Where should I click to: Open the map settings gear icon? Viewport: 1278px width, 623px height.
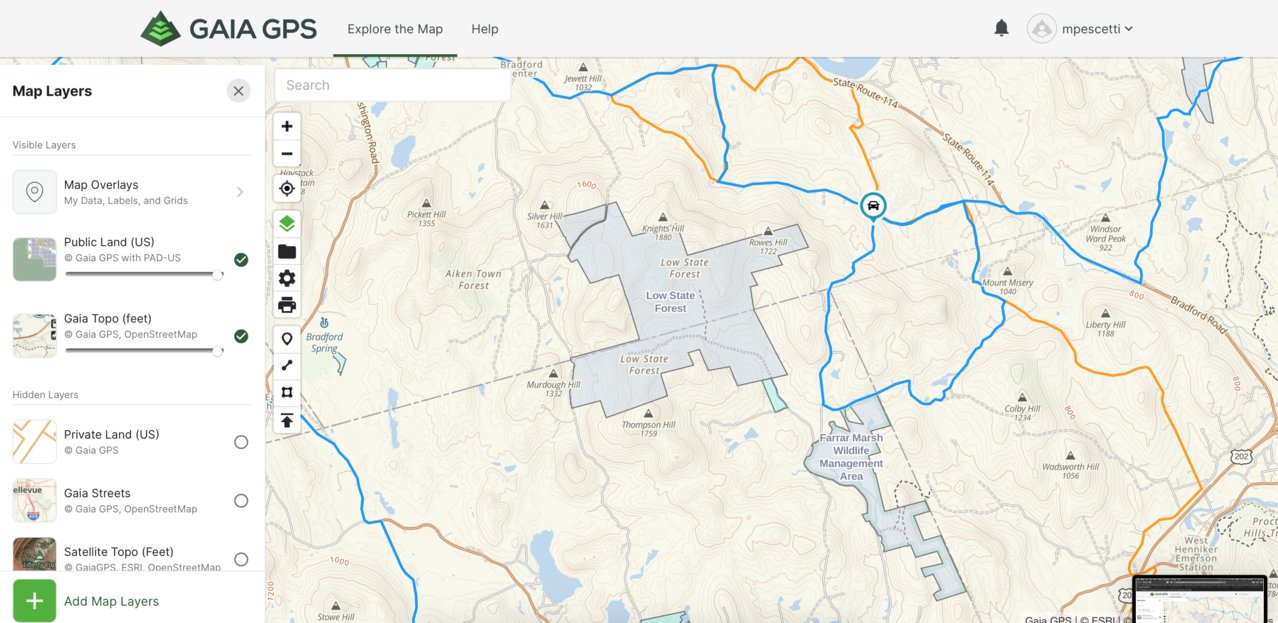pyautogui.click(x=287, y=278)
